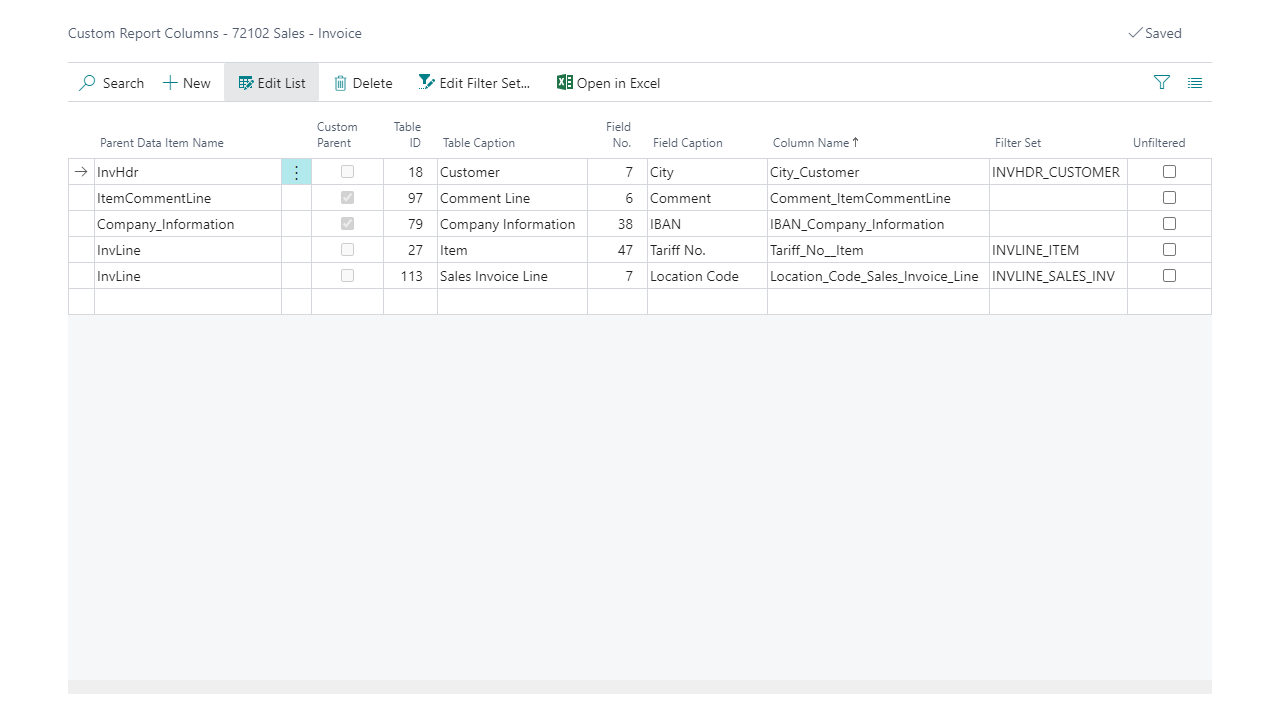Toggle the filter pane funnel icon
The height and width of the screenshot is (720, 1280).
(x=1161, y=83)
